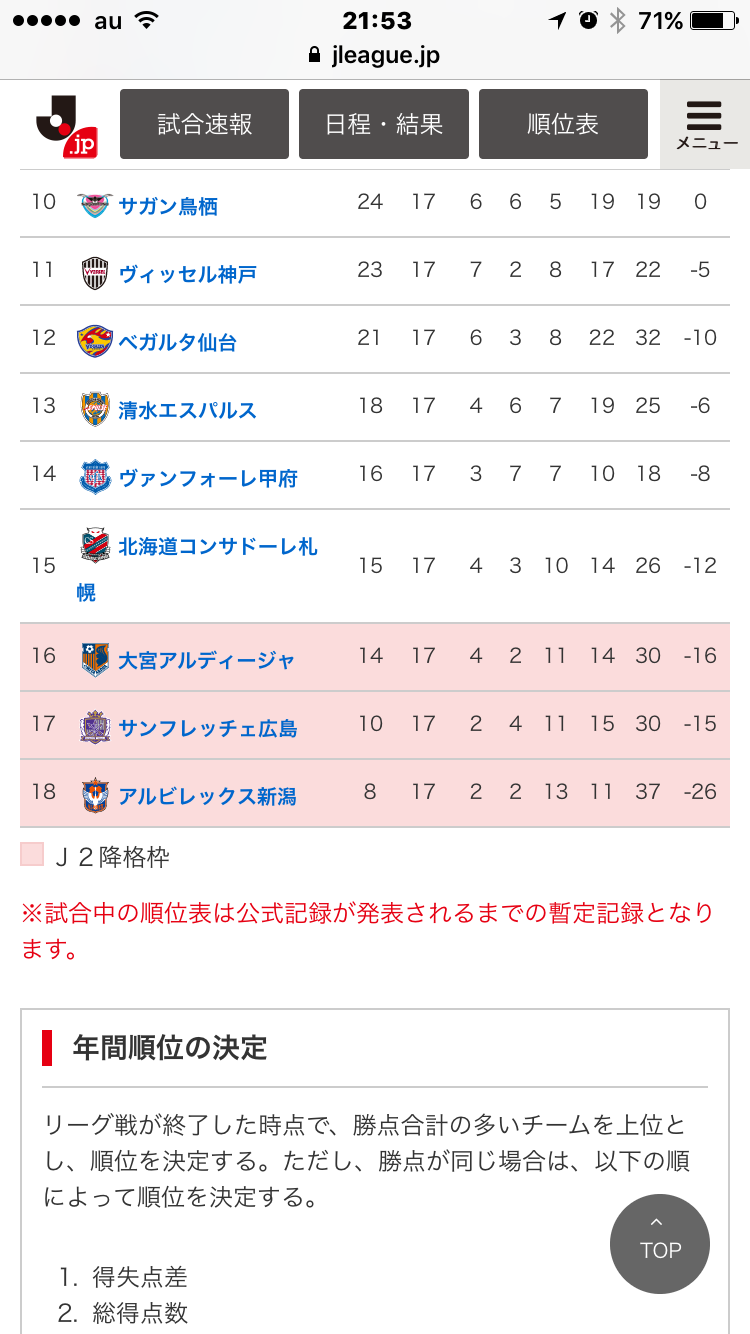The width and height of the screenshot is (750, 1334).
Task: Switch to the 日程・結果 tab
Action: (x=384, y=124)
